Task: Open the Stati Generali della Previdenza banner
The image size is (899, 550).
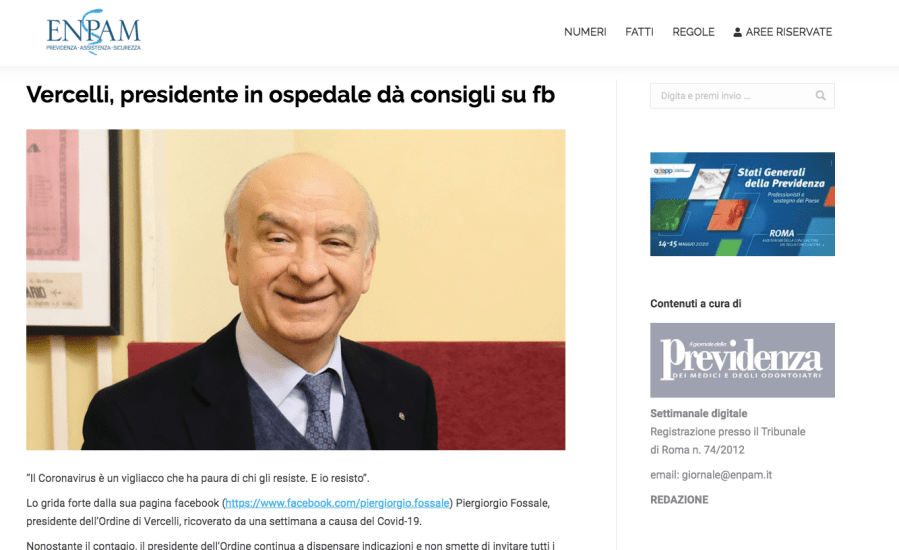Action: (x=742, y=204)
